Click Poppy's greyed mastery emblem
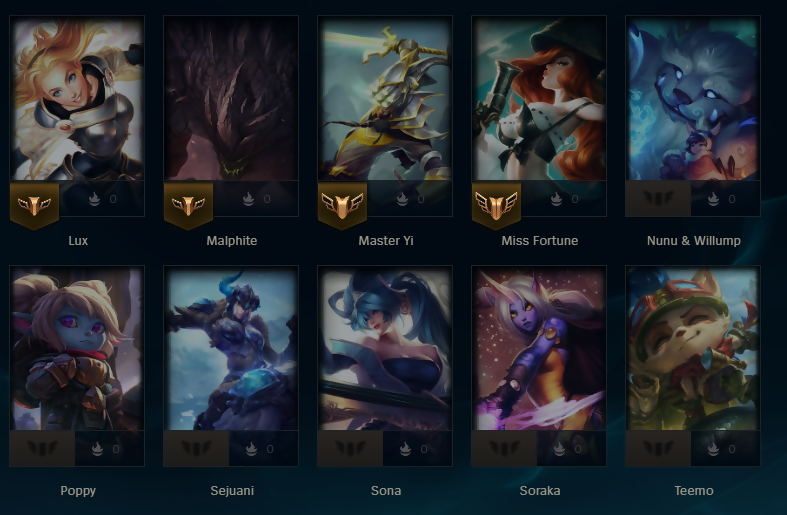This screenshot has width=787, height=515. point(42,448)
